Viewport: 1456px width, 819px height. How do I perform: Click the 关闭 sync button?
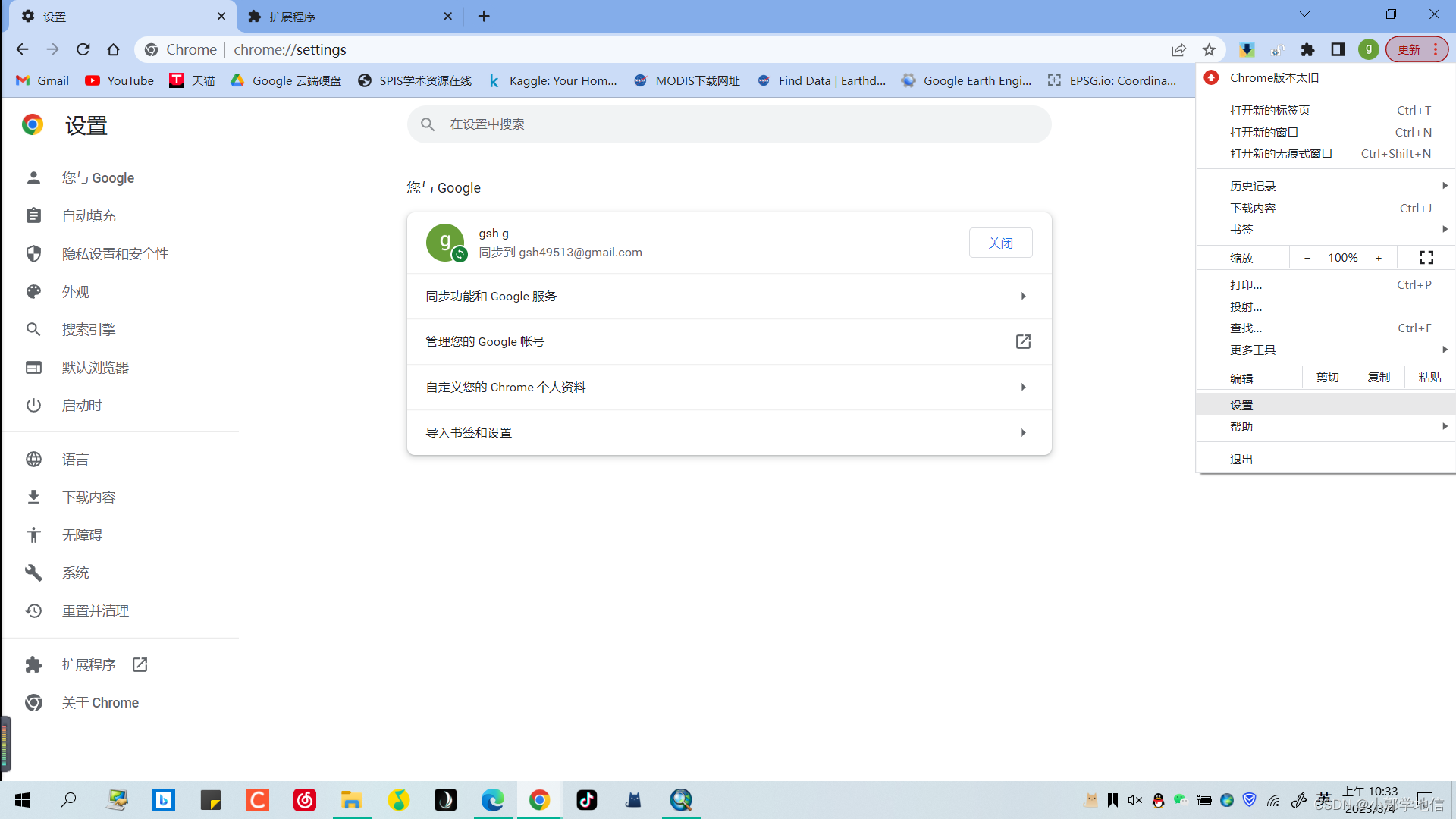tap(1000, 243)
